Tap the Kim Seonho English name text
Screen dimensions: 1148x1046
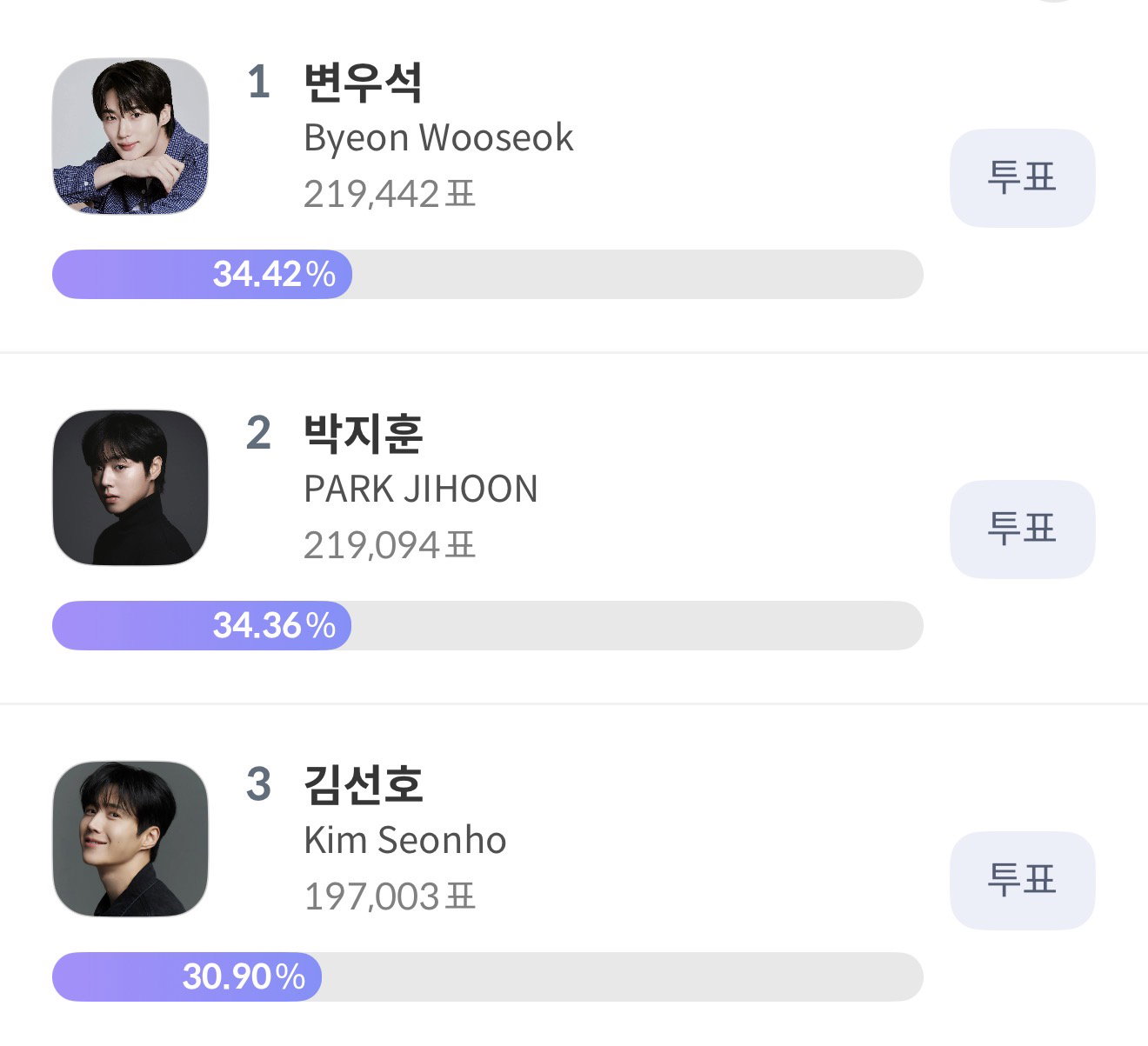[x=405, y=841]
